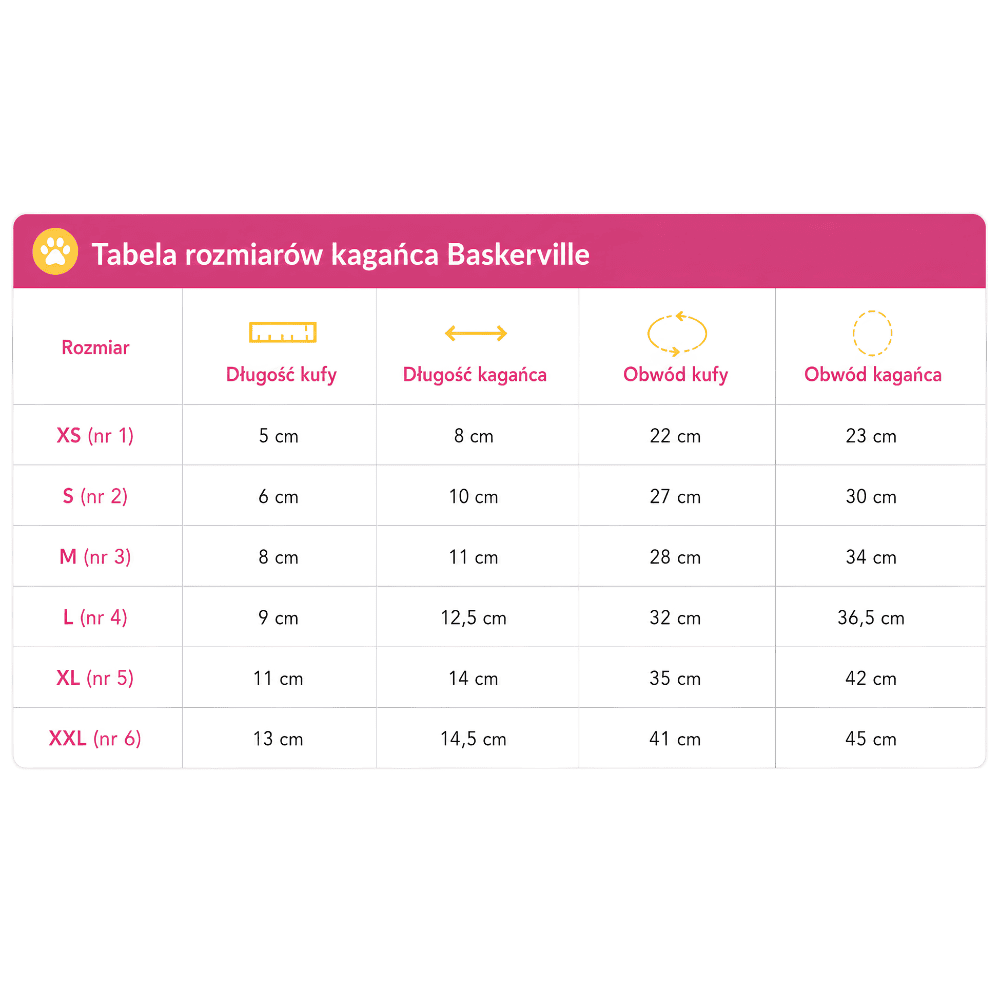Viewport: 1000px width, 1000px height.
Task: Click the double-headed arrow icon
Action: [476, 333]
